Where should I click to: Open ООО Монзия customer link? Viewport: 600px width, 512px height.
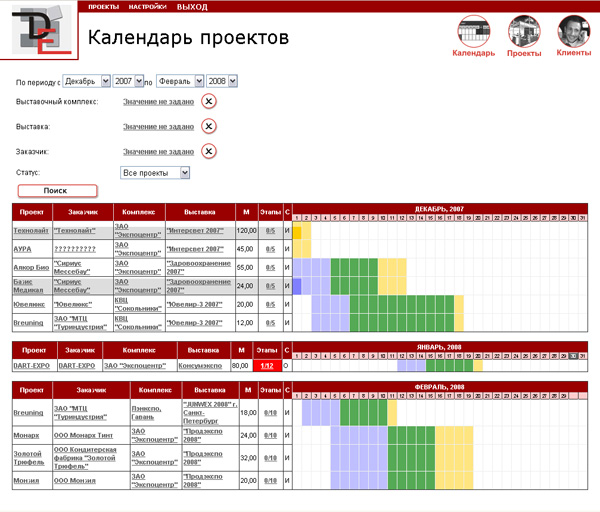75,480
